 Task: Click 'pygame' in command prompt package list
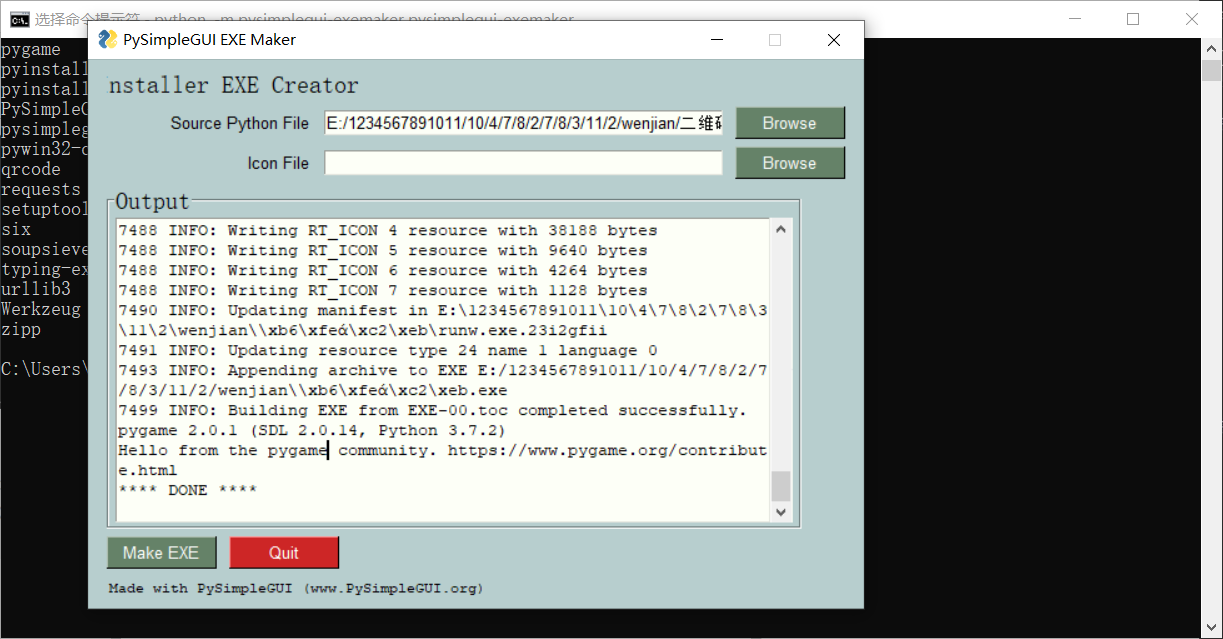pos(31,49)
